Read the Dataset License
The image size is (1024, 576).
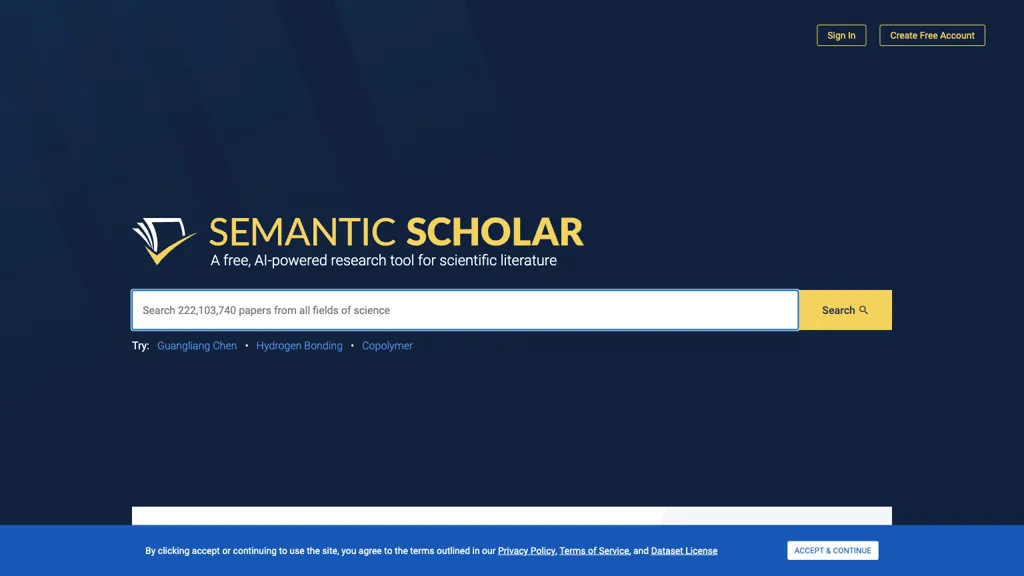coord(683,550)
